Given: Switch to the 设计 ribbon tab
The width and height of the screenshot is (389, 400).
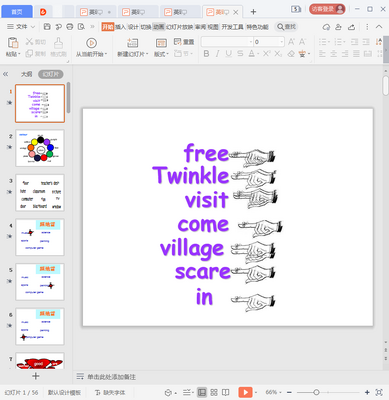Looking at the screenshot, I should [x=133, y=27].
